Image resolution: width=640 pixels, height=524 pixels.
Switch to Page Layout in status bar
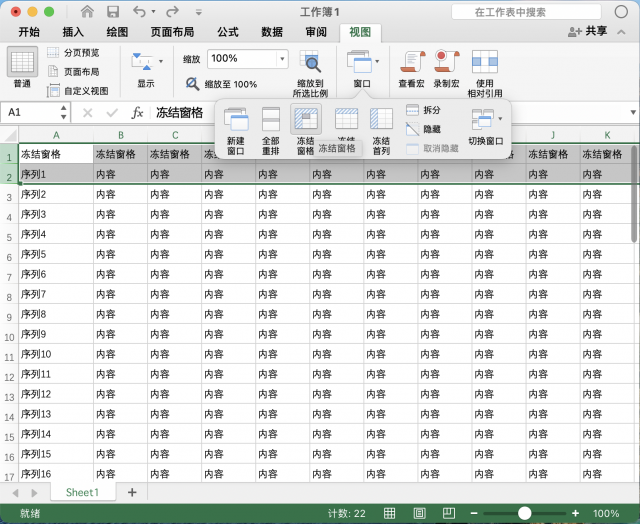419,513
